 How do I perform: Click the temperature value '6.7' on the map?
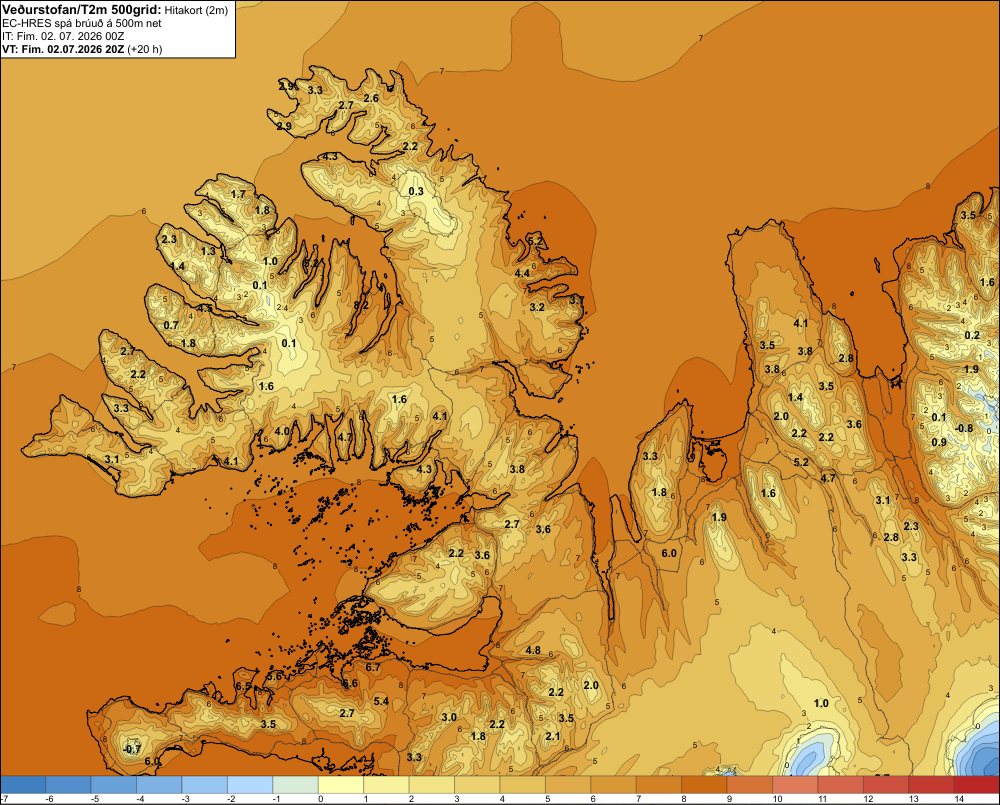(x=372, y=667)
